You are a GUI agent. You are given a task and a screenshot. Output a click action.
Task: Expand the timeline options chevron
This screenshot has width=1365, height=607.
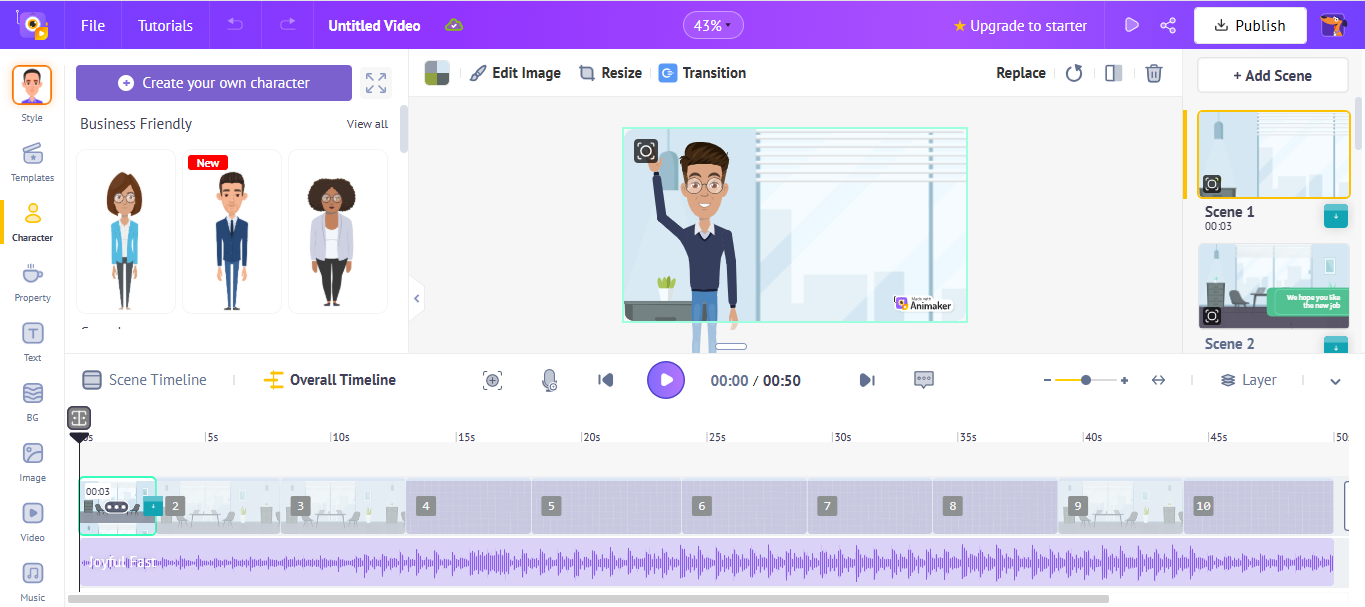pyautogui.click(x=1334, y=381)
